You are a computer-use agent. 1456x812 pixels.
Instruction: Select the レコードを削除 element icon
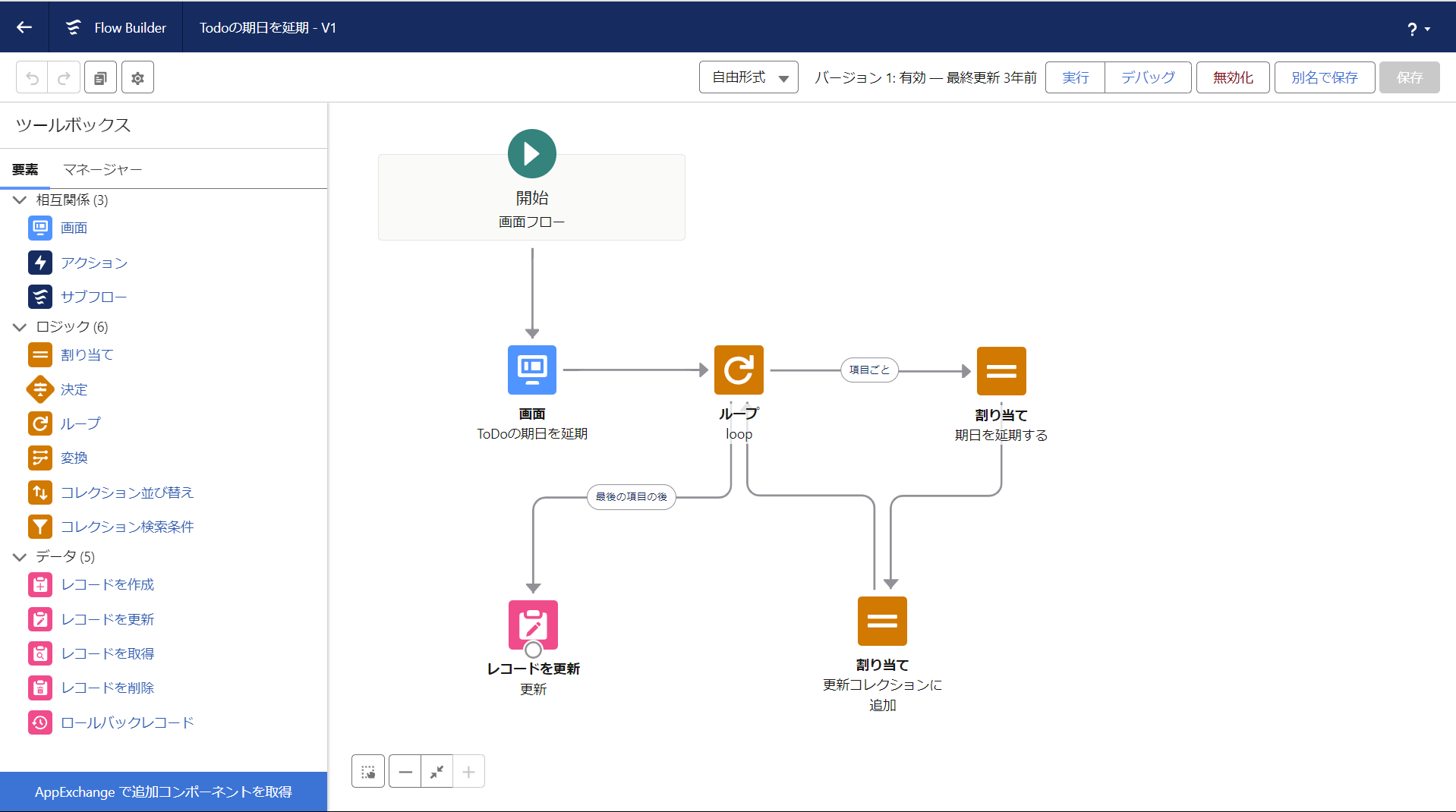pyautogui.click(x=40, y=688)
